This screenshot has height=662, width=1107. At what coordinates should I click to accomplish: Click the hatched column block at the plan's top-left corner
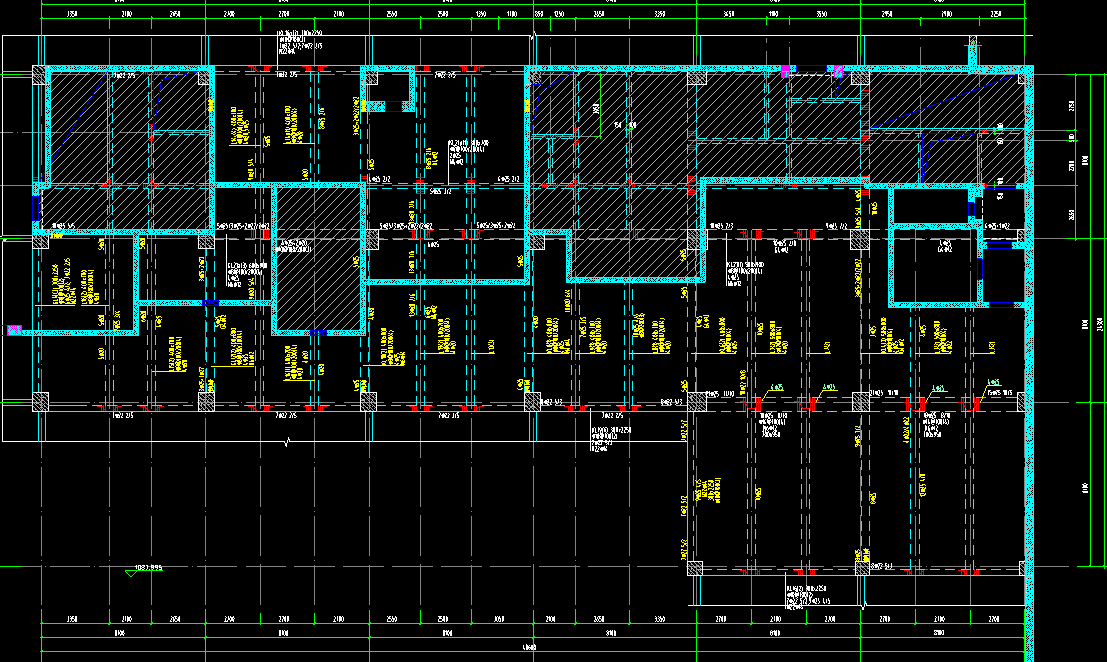pos(40,76)
